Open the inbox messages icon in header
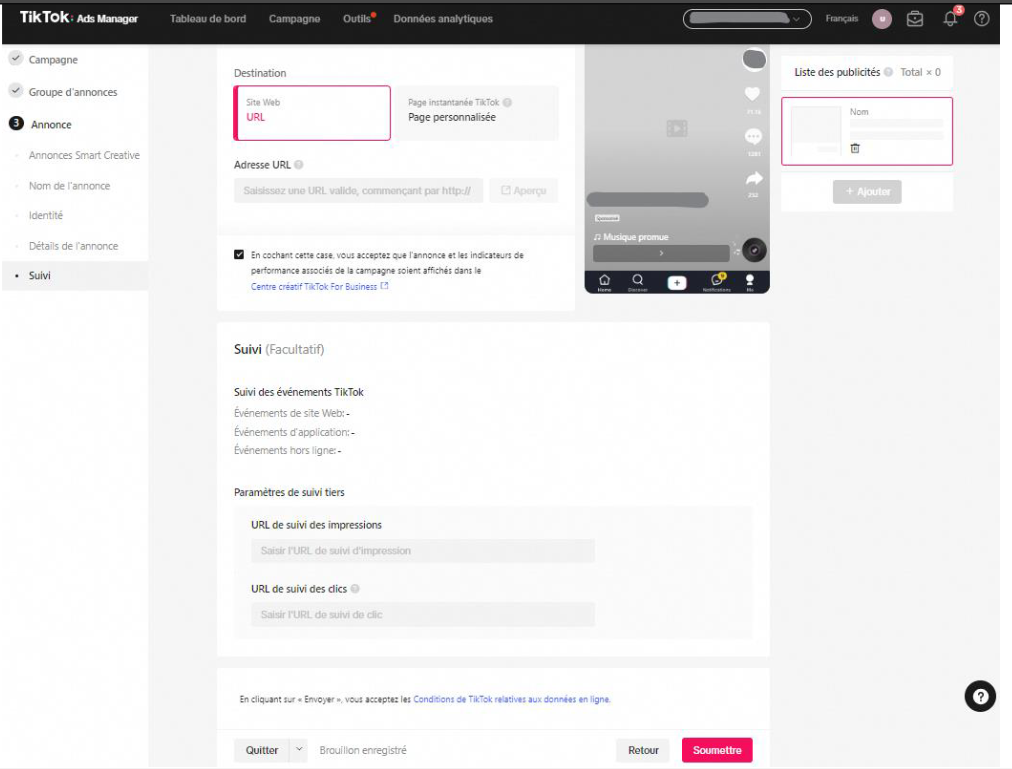The width and height of the screenshot is (1012, 769). click(915, 19)
